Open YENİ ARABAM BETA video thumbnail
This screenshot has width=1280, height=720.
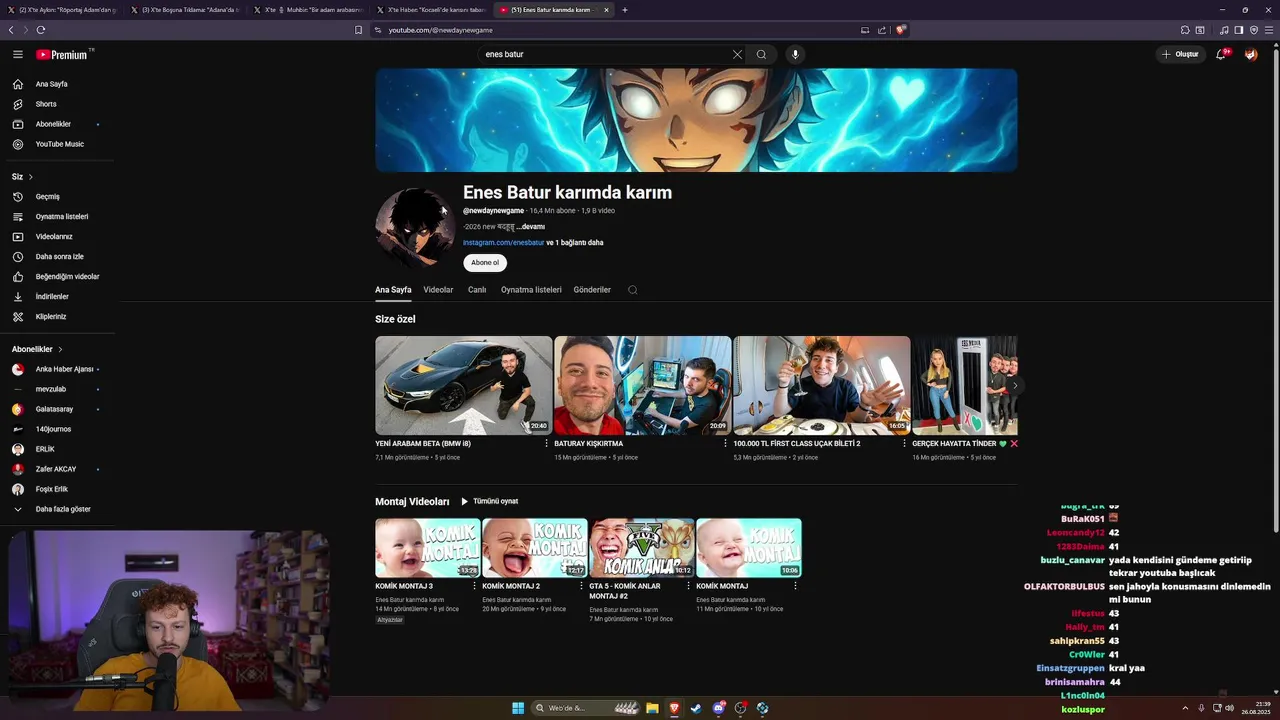click(x=464, y=385)
